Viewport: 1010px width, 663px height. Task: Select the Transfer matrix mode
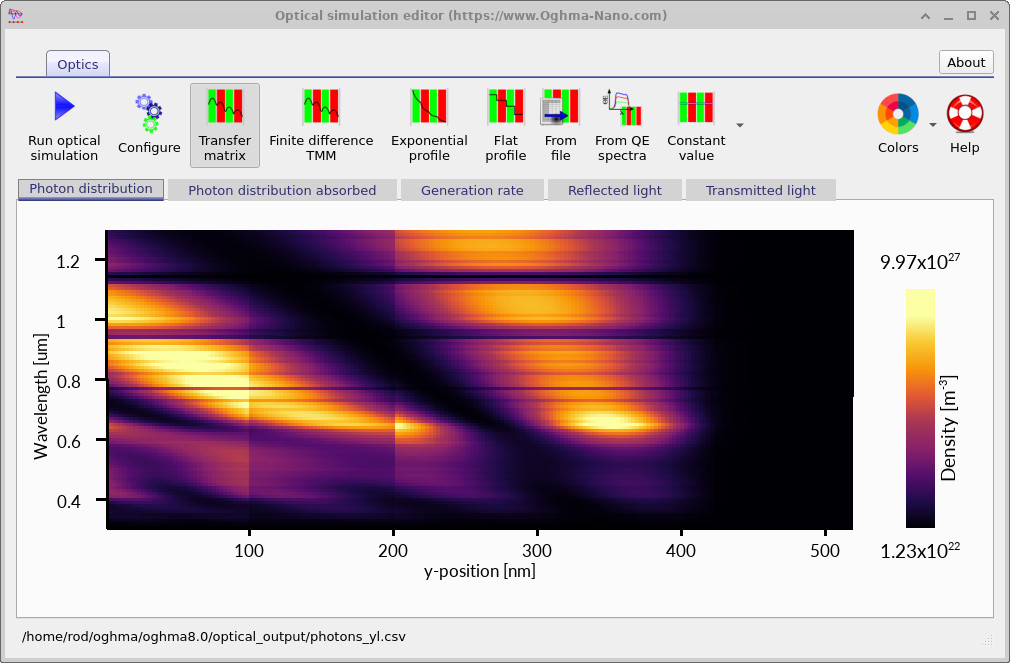click(225, 126)
